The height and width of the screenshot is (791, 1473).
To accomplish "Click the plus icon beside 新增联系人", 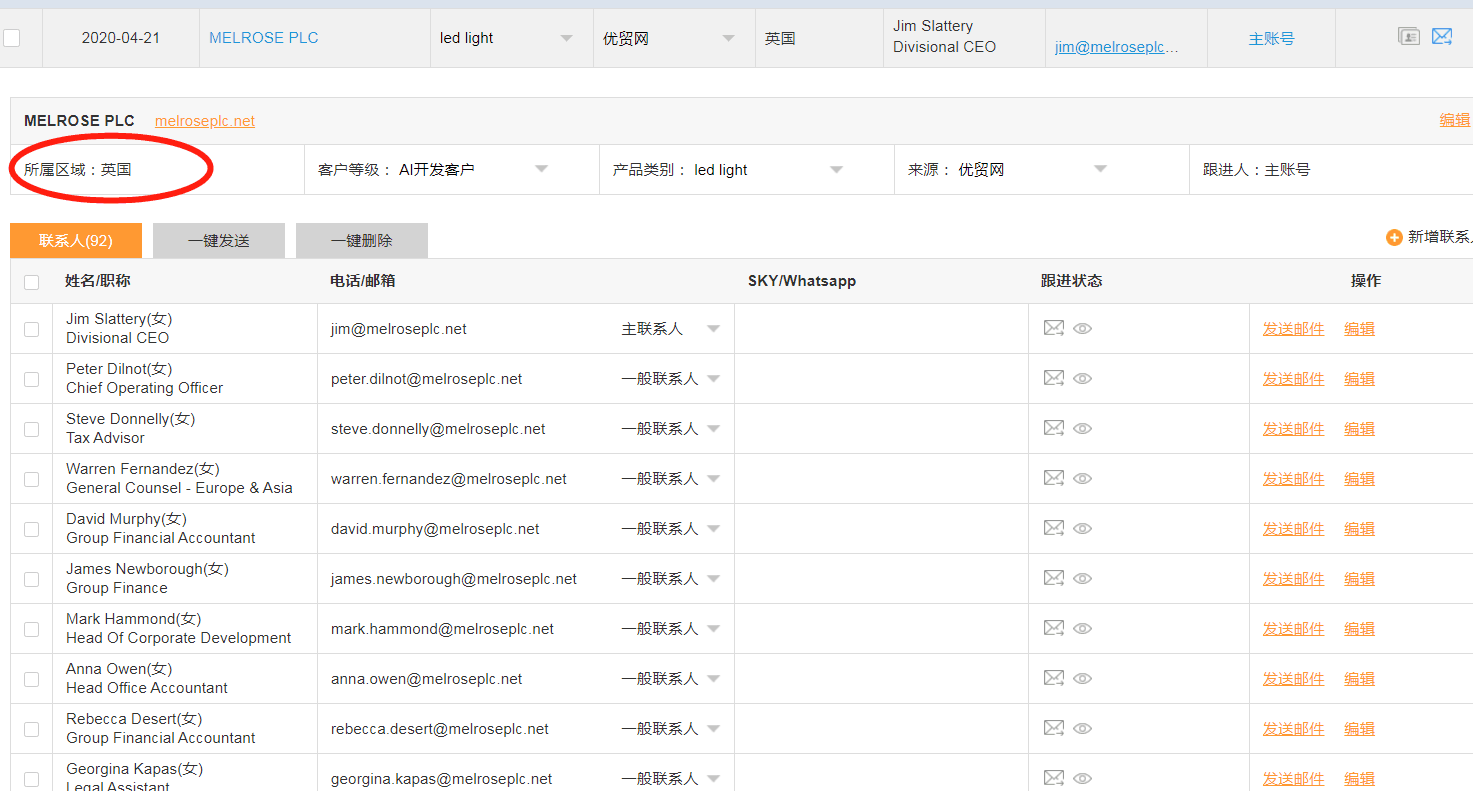I will pos(1394,237).
